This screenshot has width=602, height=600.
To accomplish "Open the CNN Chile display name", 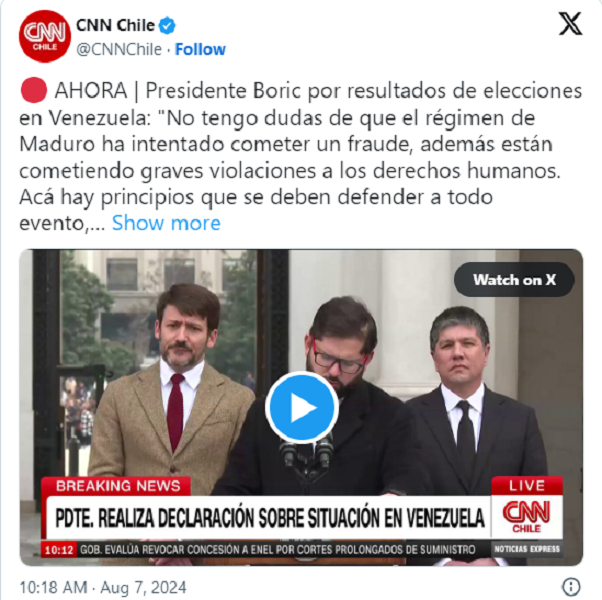I will 116,25.
